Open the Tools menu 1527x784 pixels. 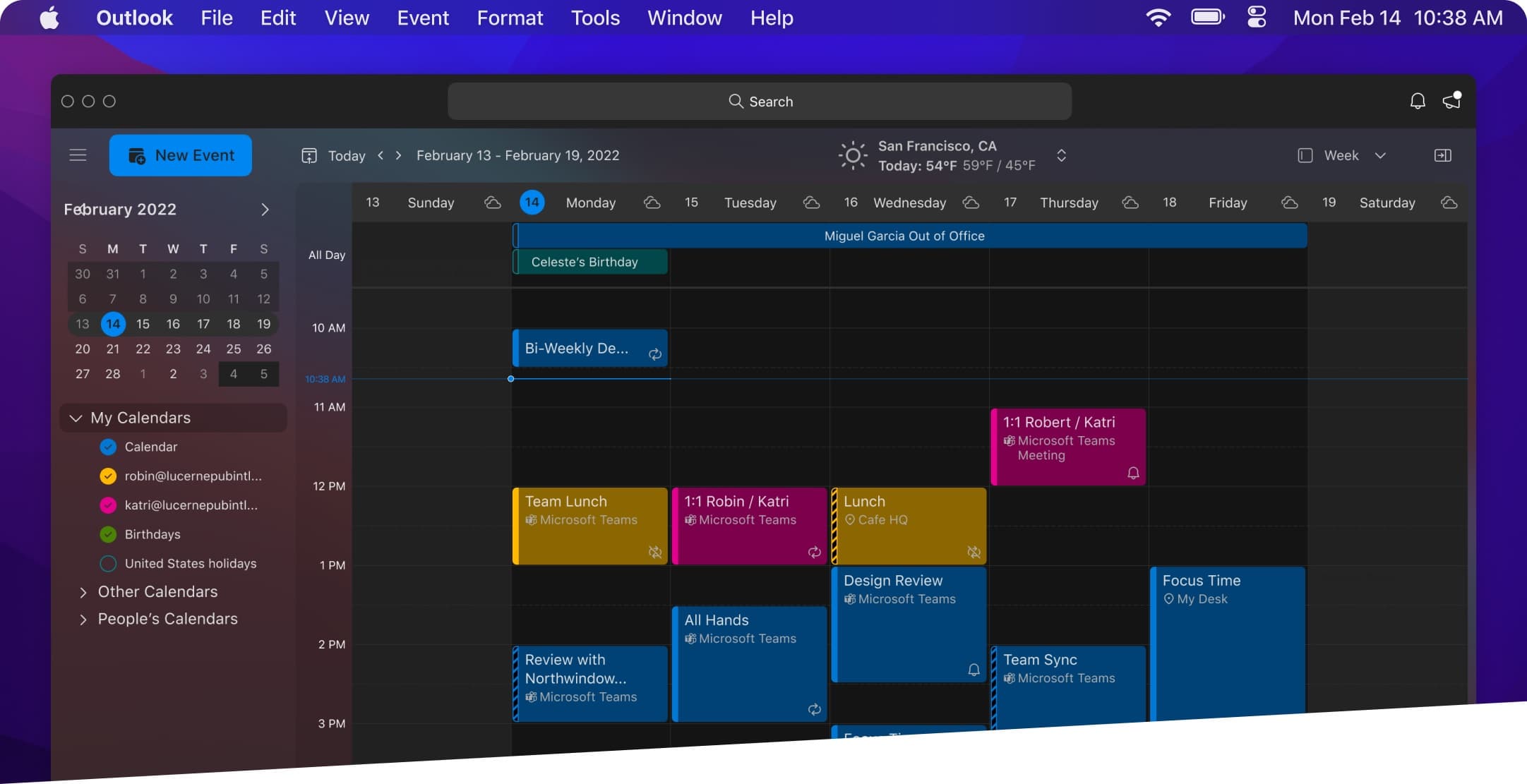595,18
